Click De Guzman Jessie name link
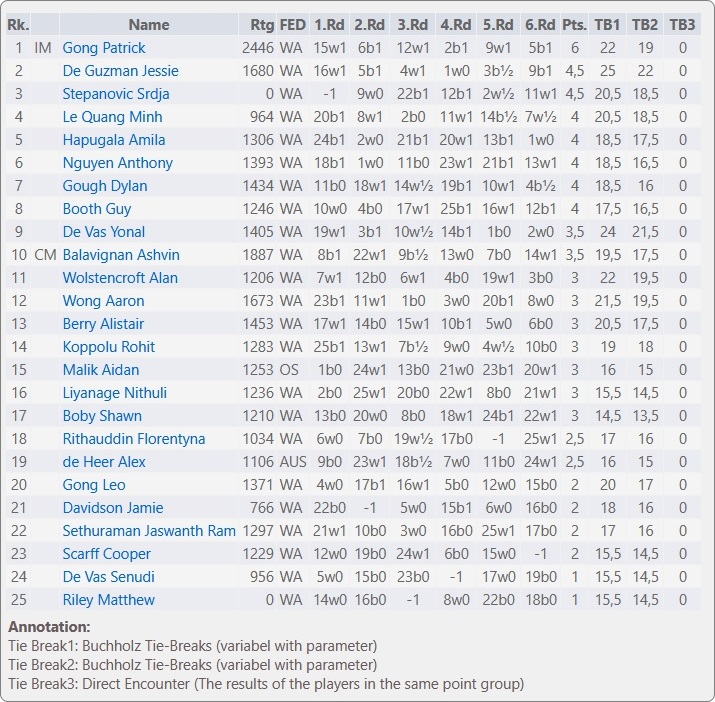 click(120, 70)
